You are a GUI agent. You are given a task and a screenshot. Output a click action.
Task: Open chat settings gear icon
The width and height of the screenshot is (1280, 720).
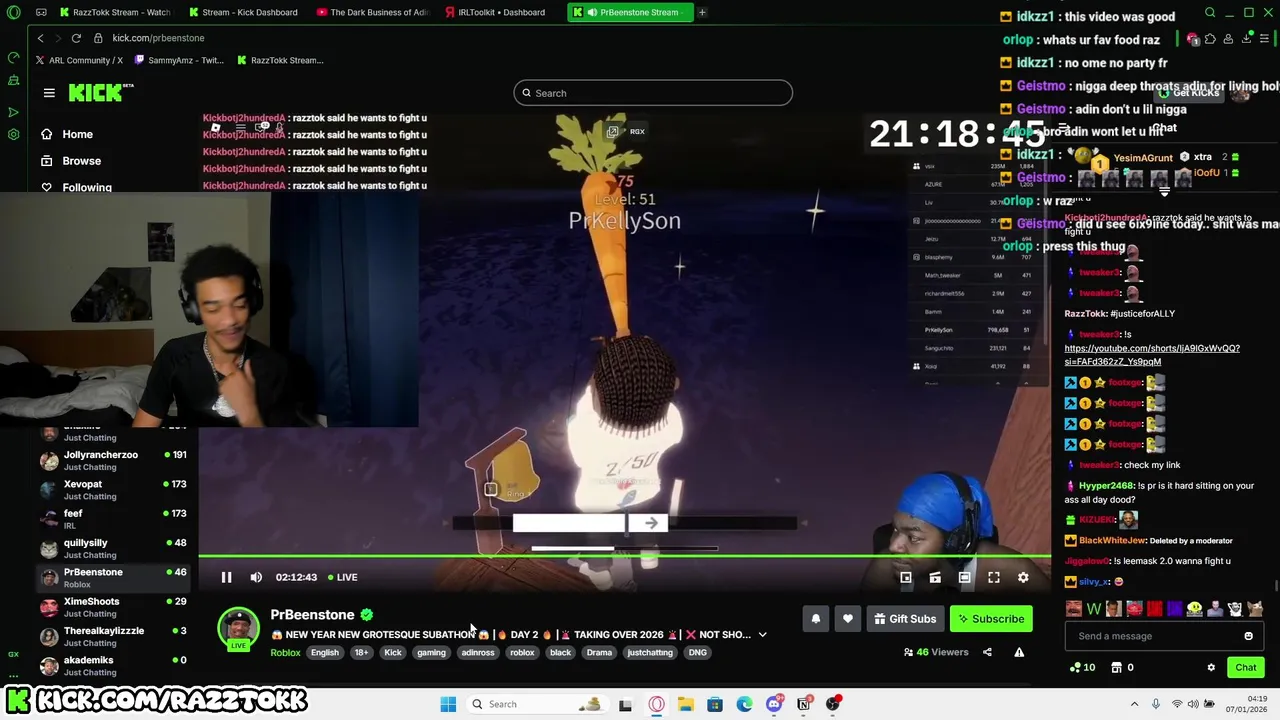point(1211,667)
